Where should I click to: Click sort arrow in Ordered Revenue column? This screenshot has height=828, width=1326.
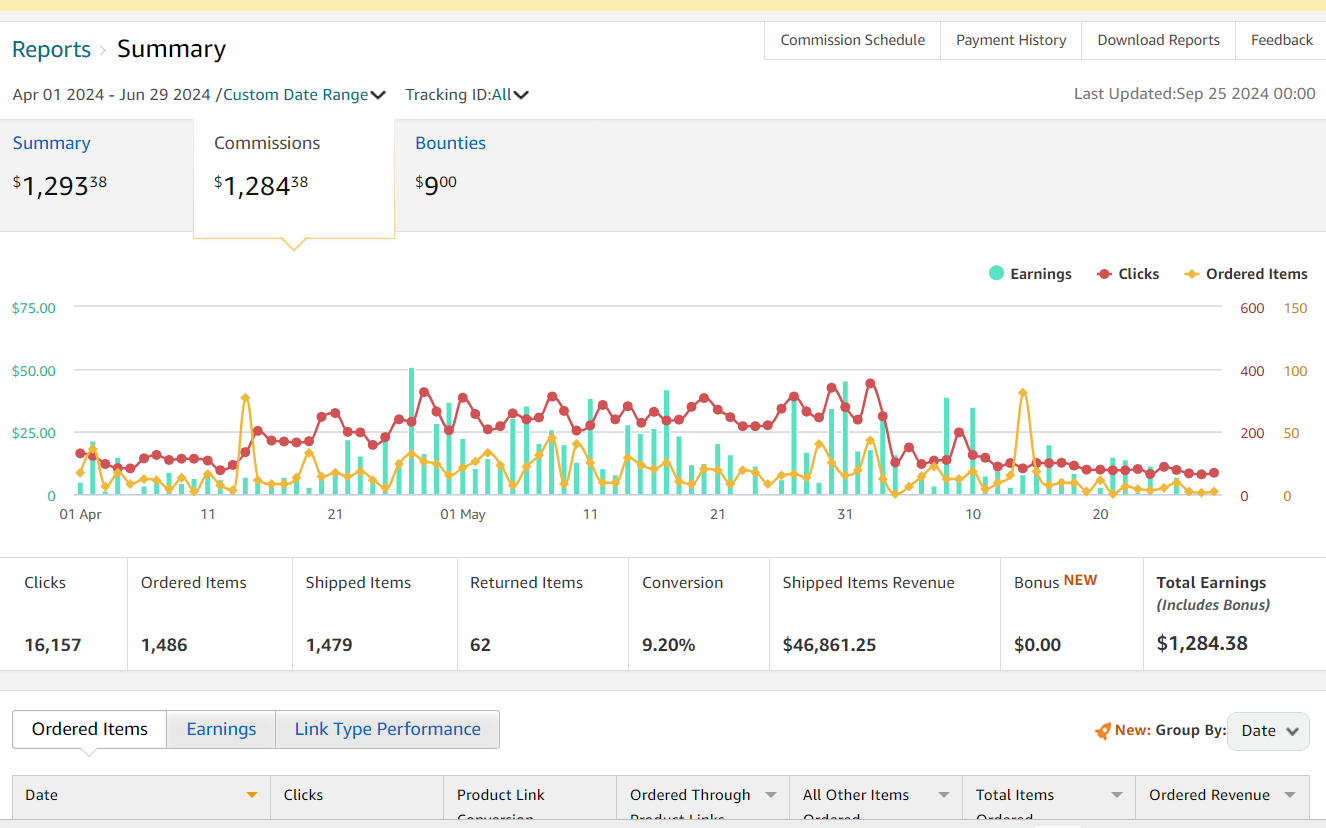1290,795
